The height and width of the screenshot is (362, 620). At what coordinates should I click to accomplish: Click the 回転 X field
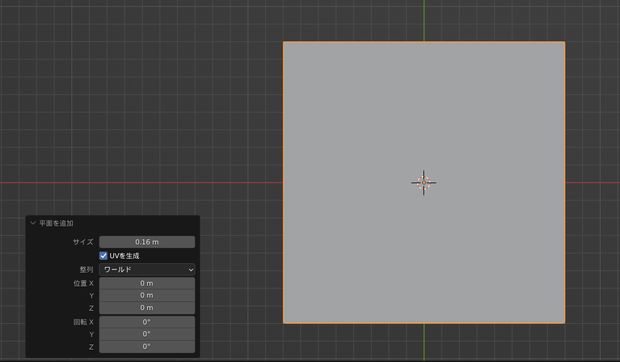(x=147, y=322)
